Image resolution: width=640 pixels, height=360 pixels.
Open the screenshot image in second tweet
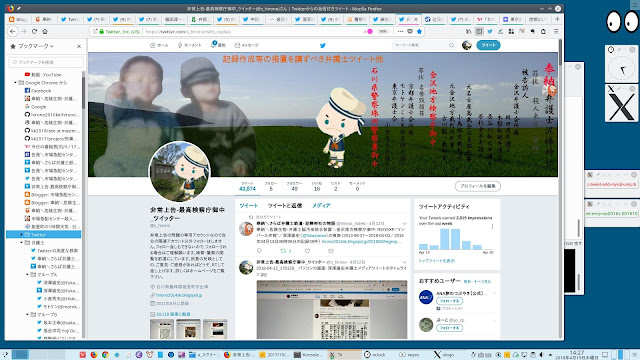(332, 309)
